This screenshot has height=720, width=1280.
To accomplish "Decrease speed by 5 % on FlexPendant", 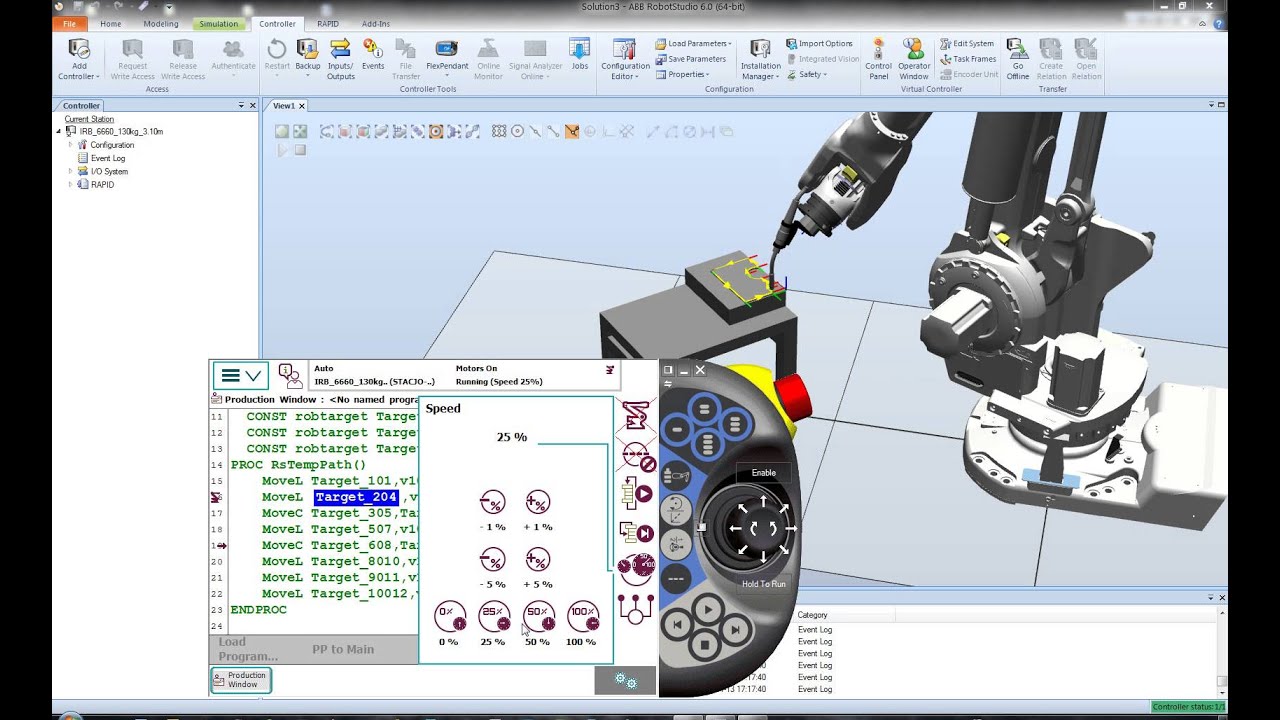I will 493,560.
